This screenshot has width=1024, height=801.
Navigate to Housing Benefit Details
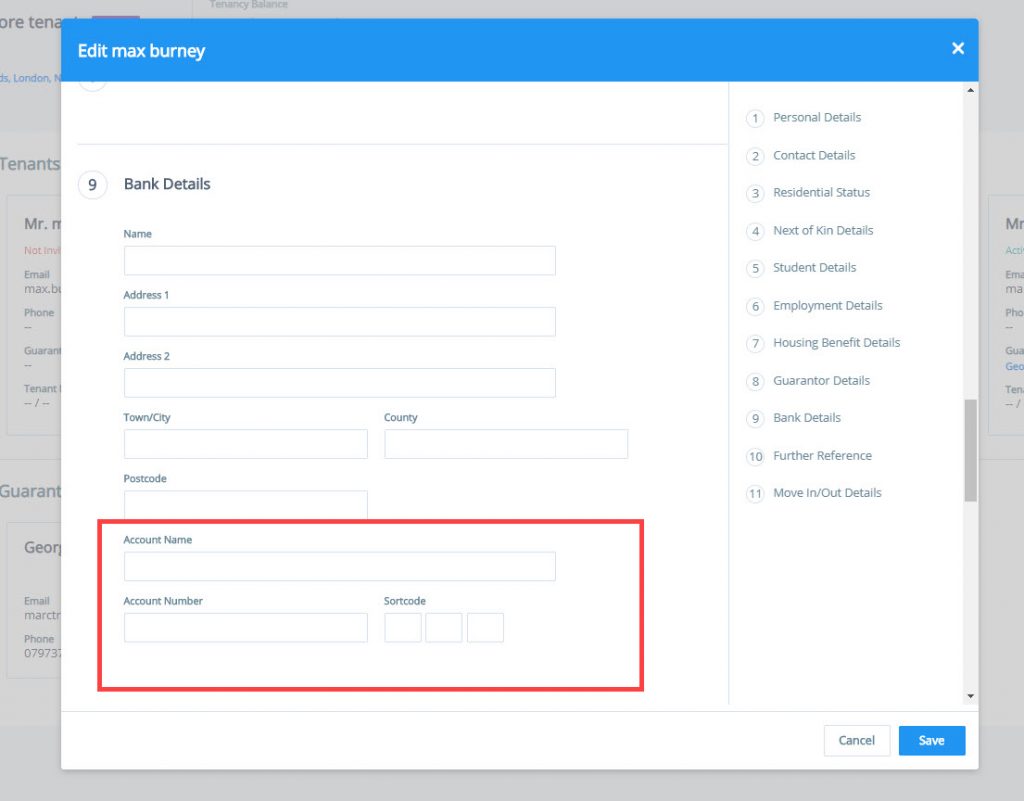837,343
